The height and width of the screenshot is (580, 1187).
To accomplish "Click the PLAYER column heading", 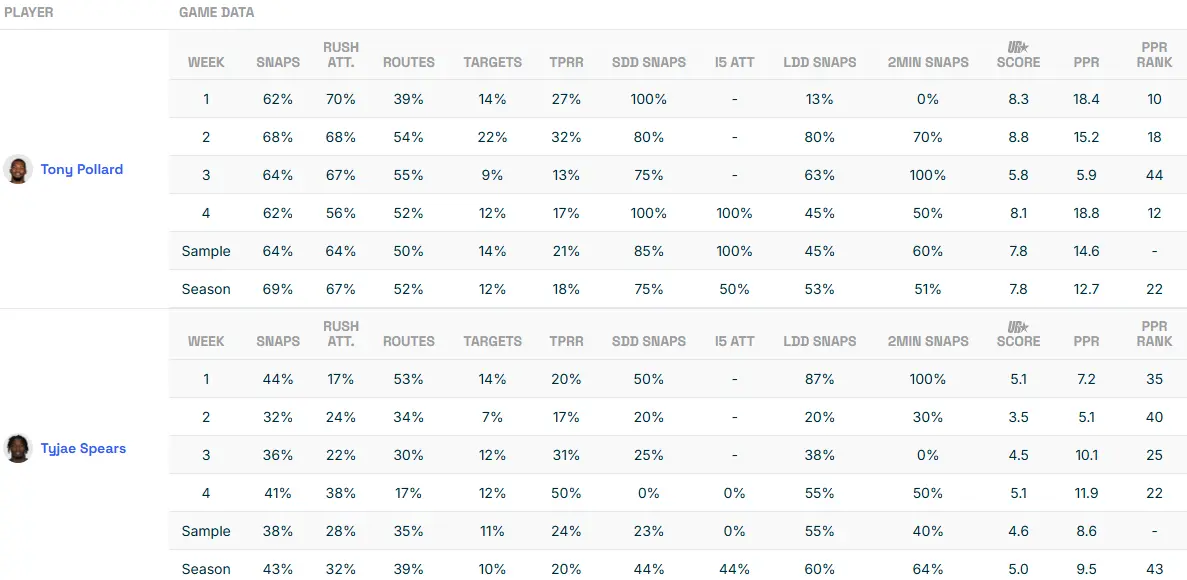I will pyautogui.click(x=29, y=13).
